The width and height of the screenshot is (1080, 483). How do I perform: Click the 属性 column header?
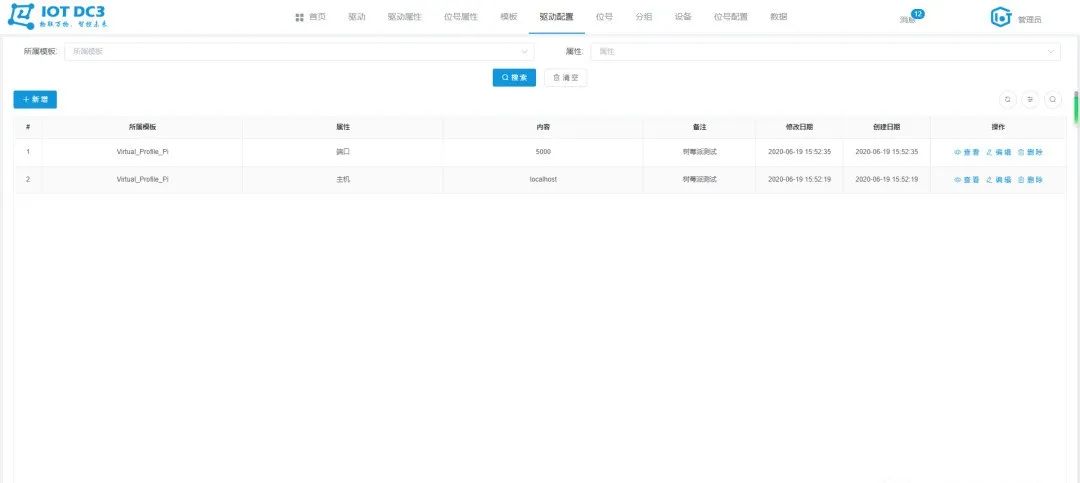[x=342, y=127]
